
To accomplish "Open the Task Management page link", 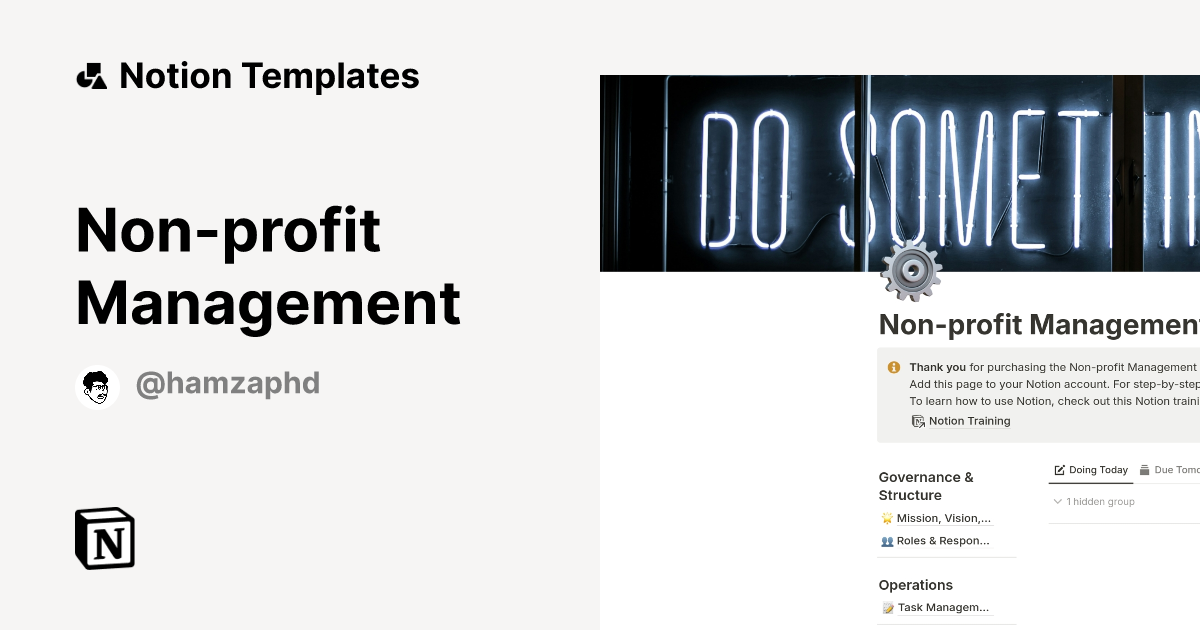I will [944, 607].
